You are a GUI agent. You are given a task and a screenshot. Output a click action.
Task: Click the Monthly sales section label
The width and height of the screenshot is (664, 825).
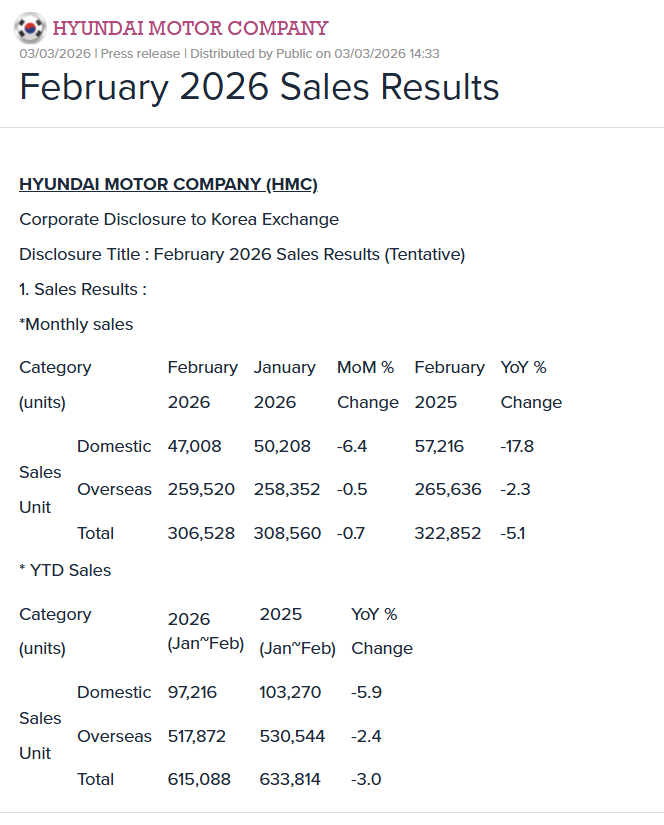click(76, 324)
